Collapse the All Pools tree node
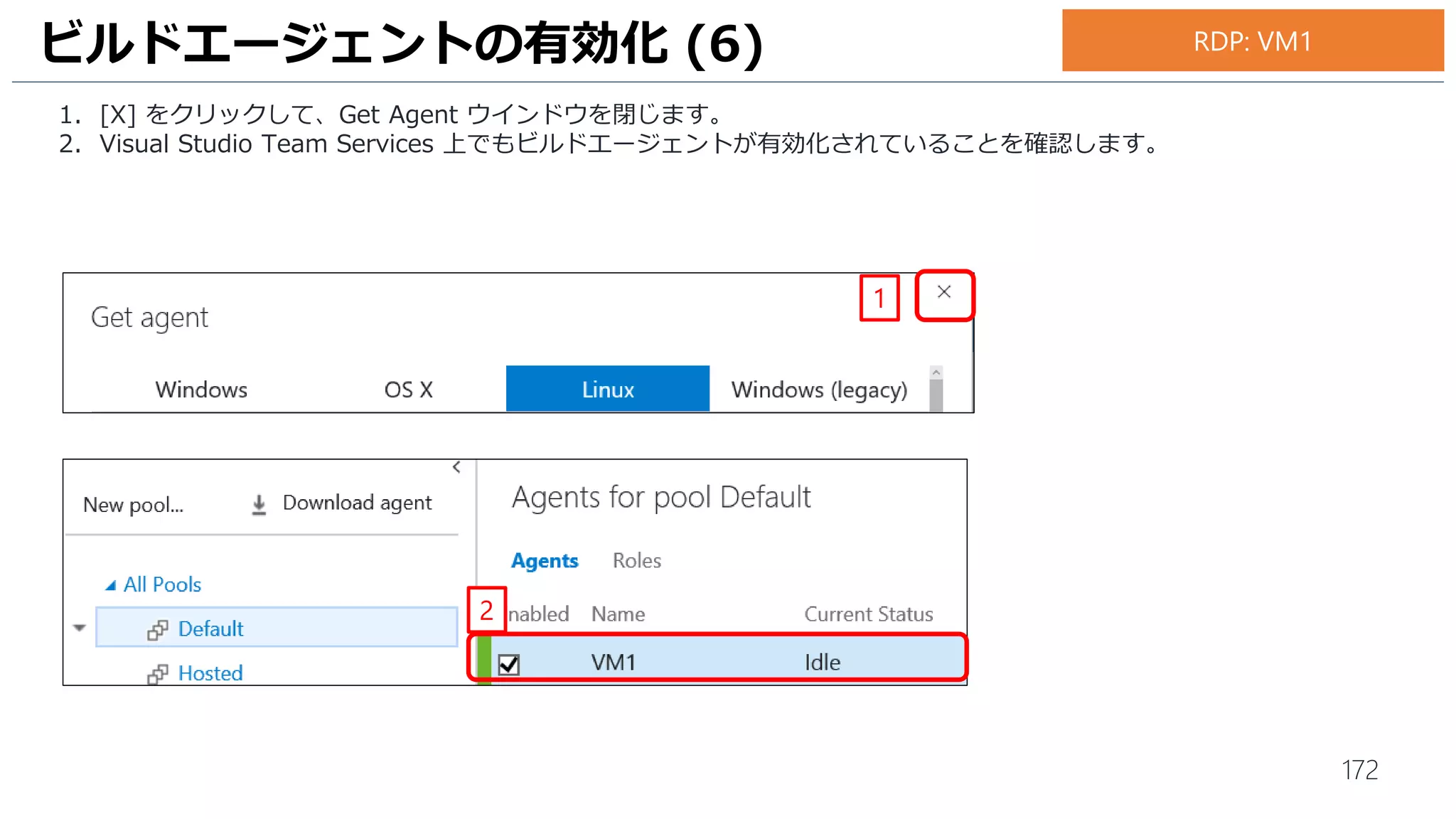The width and height of the screenshot is (1456, 819). (x=111, y=586)
